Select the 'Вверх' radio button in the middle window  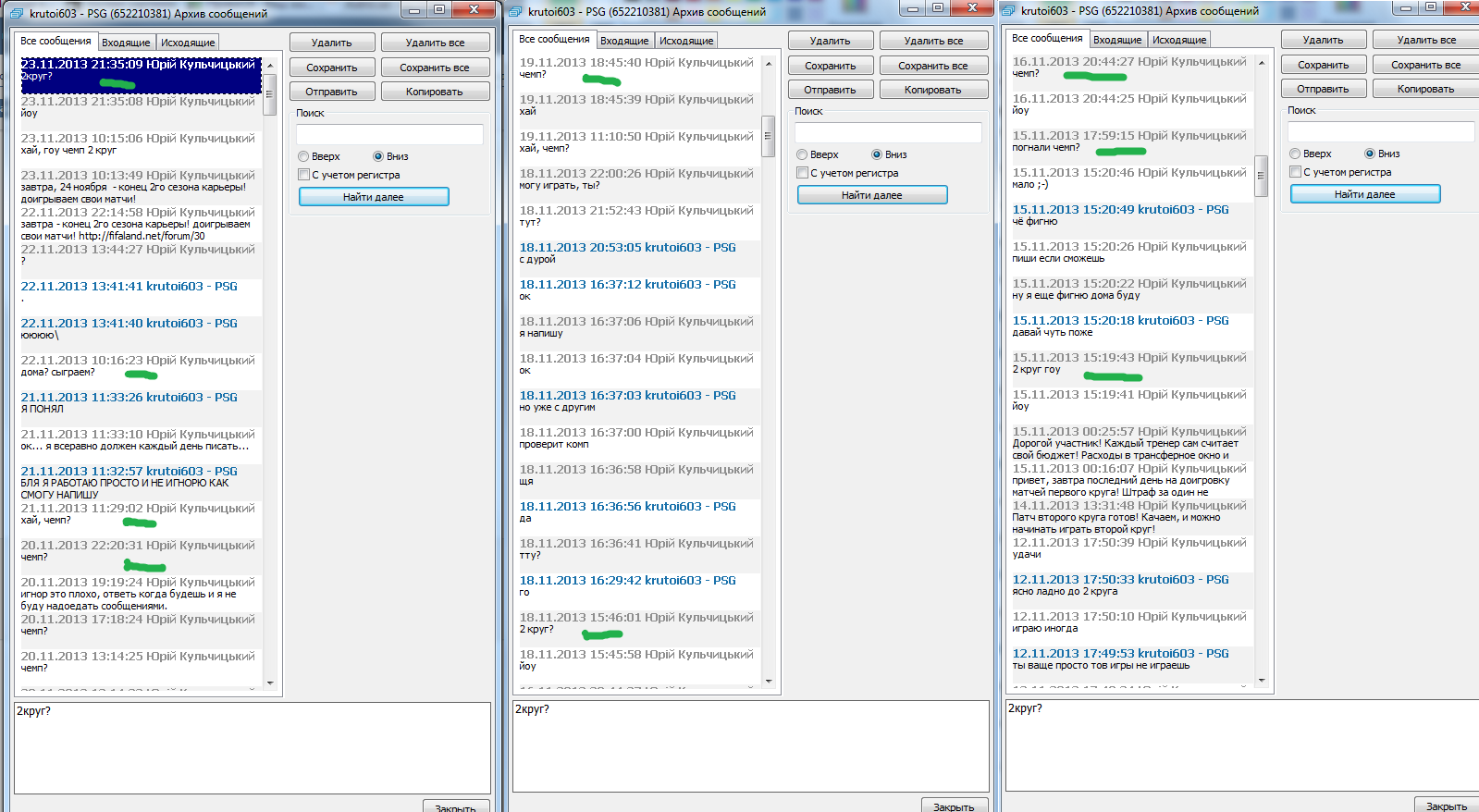point(802,154)
